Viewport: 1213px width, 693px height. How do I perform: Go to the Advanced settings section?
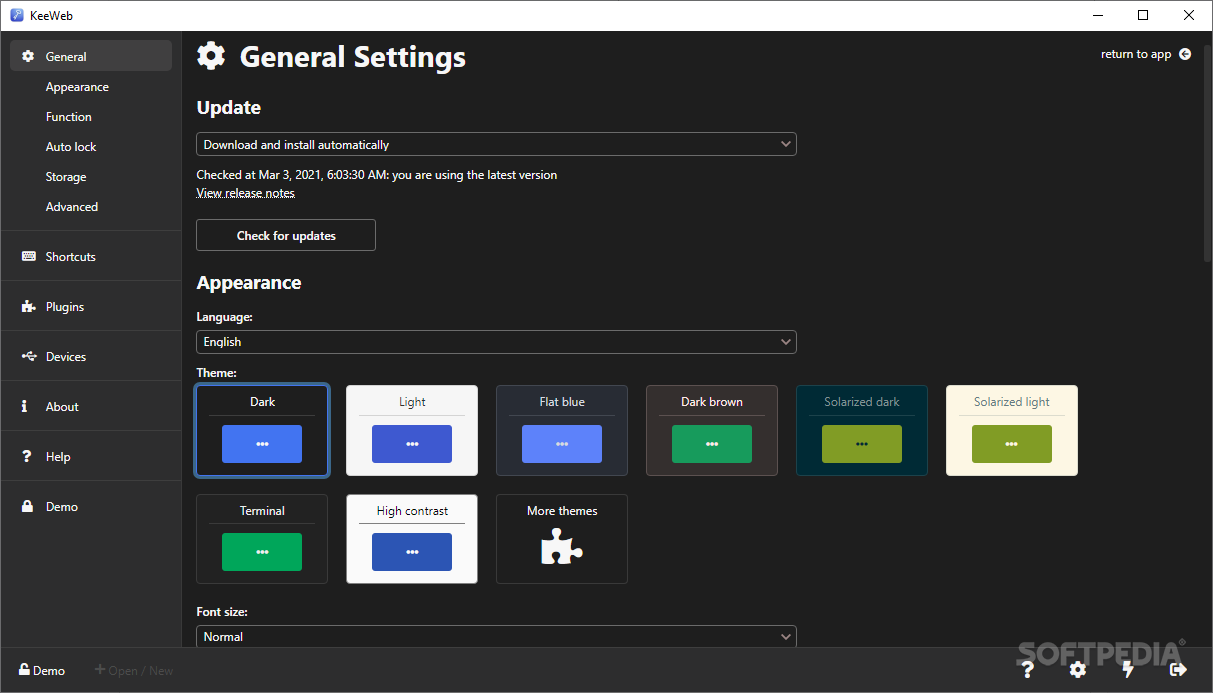point(72,207)
